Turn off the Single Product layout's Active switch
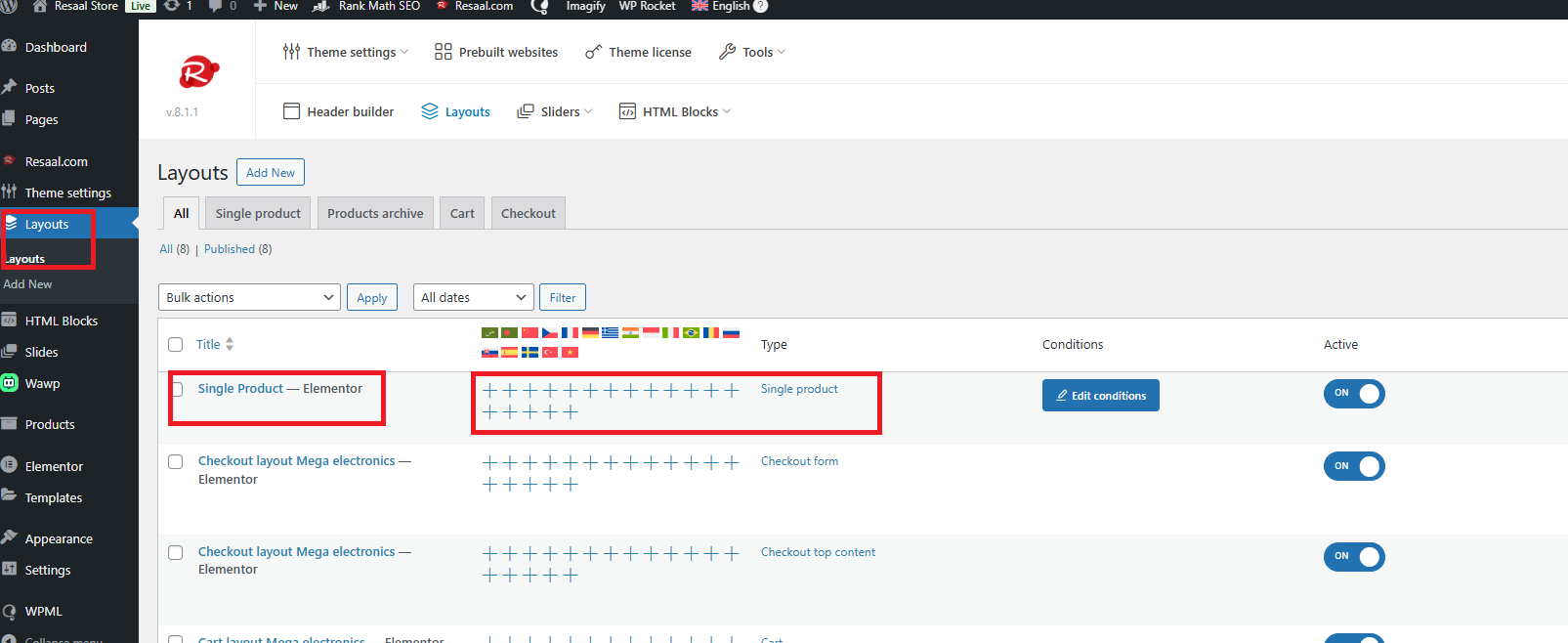This screenshot has width=1568, height=643. click(1354, 394)
